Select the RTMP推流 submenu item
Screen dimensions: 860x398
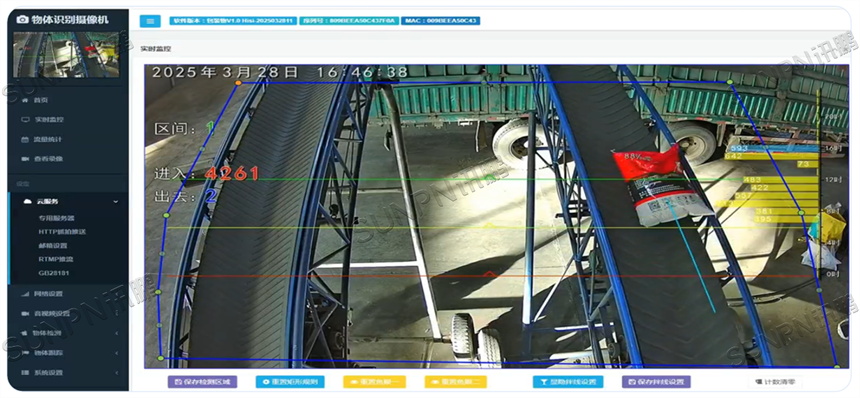pos(55,259)
